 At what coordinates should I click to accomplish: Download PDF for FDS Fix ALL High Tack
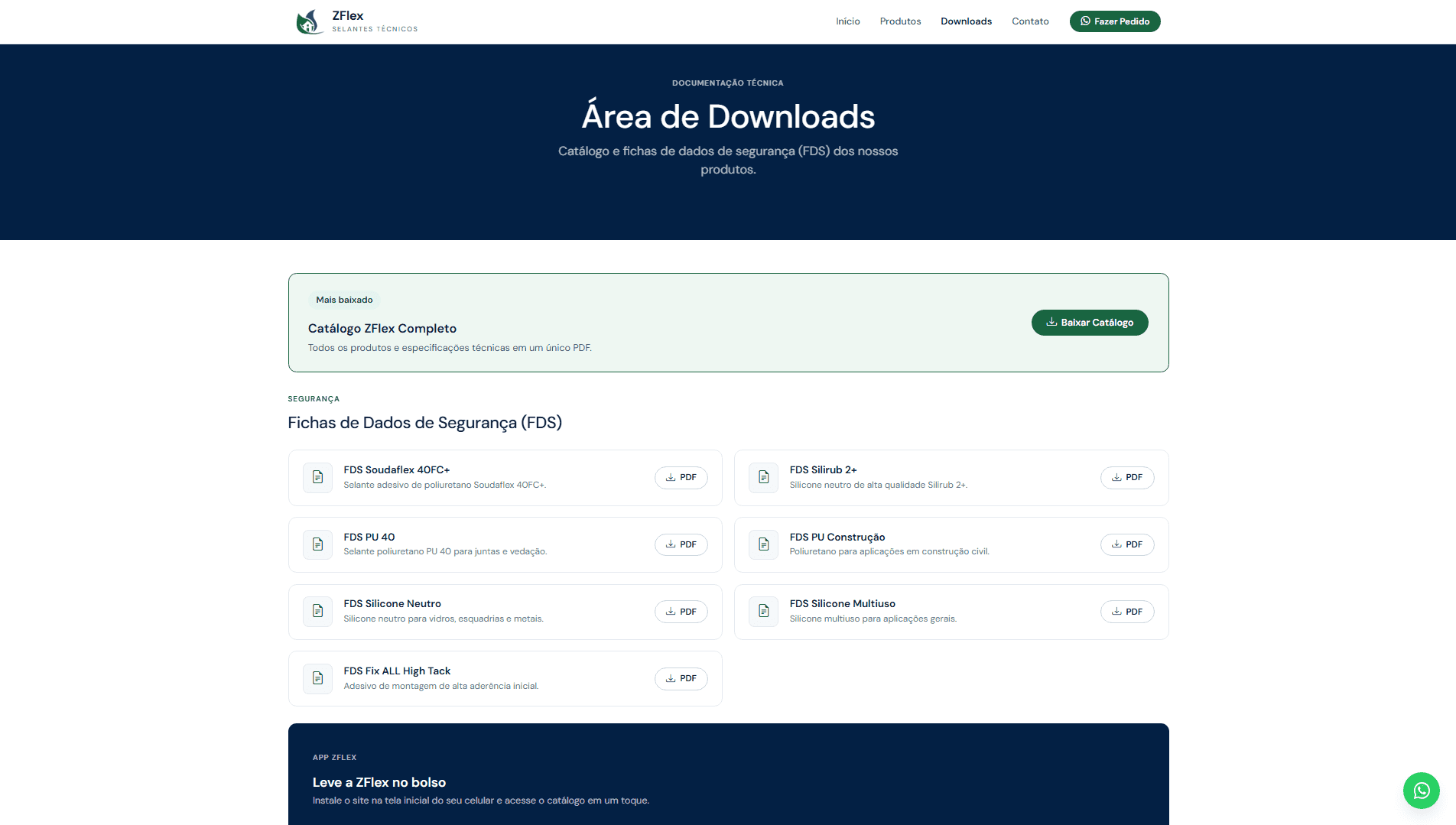pos(681,678)
